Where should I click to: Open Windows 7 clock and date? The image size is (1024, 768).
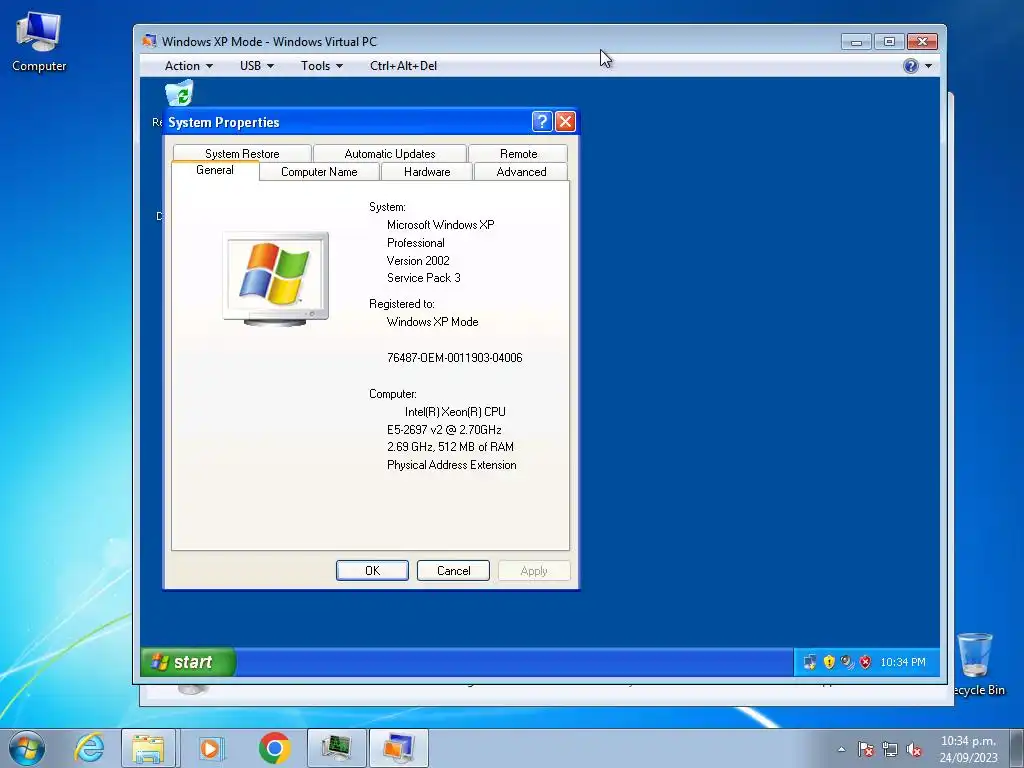click(x=968, y=749)
